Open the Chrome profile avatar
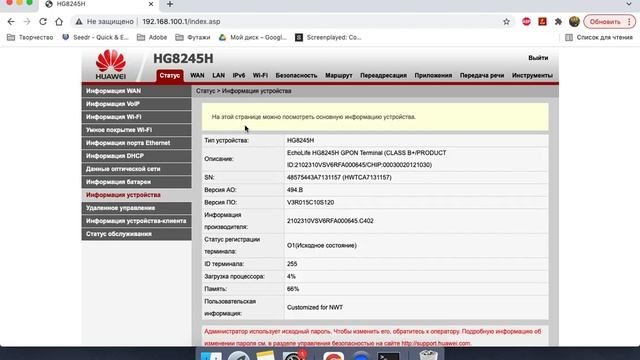Image resolution: width=640 pixels, height=360 pixels. pos(574,22)
